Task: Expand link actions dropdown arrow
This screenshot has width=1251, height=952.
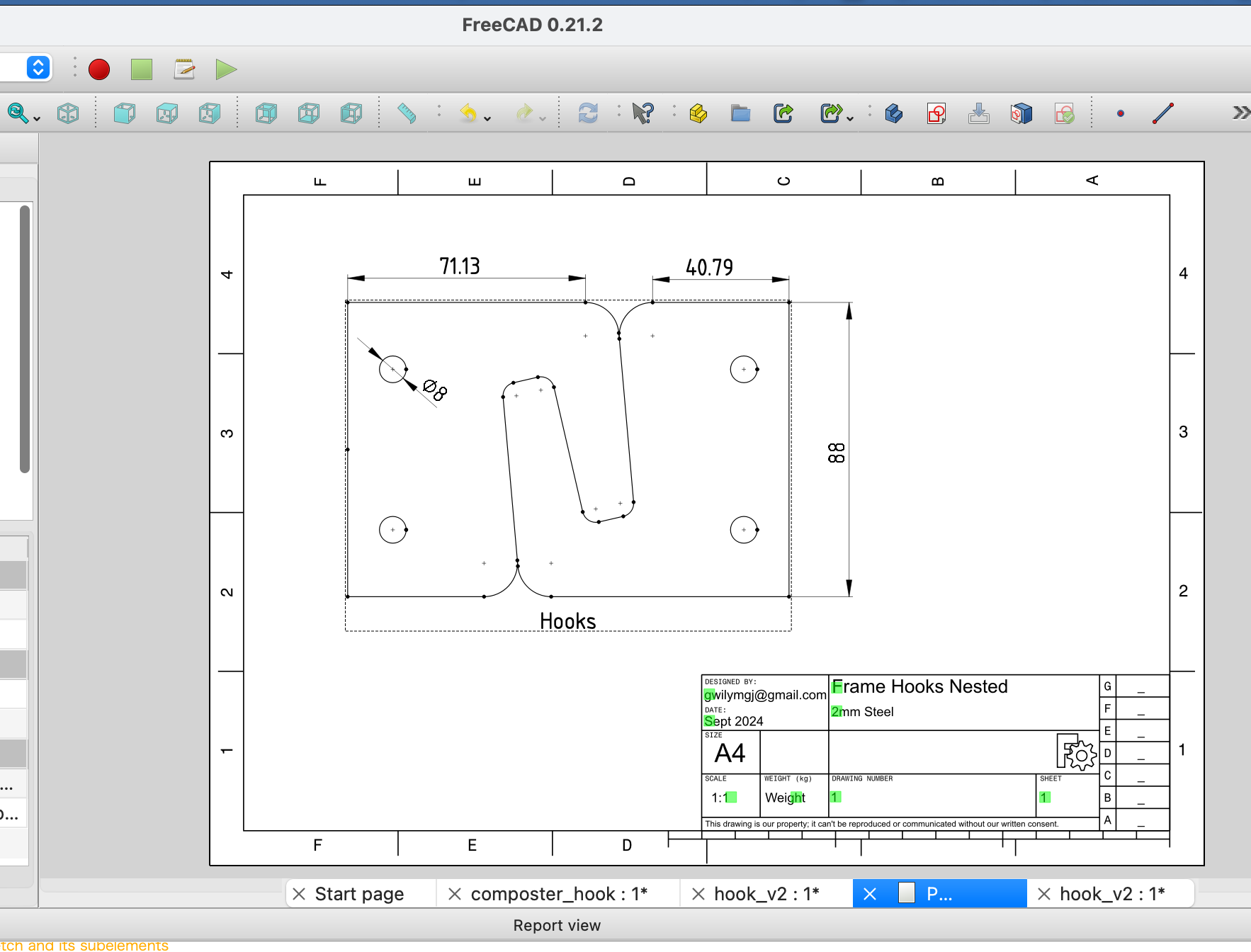Action: [850, 119]
